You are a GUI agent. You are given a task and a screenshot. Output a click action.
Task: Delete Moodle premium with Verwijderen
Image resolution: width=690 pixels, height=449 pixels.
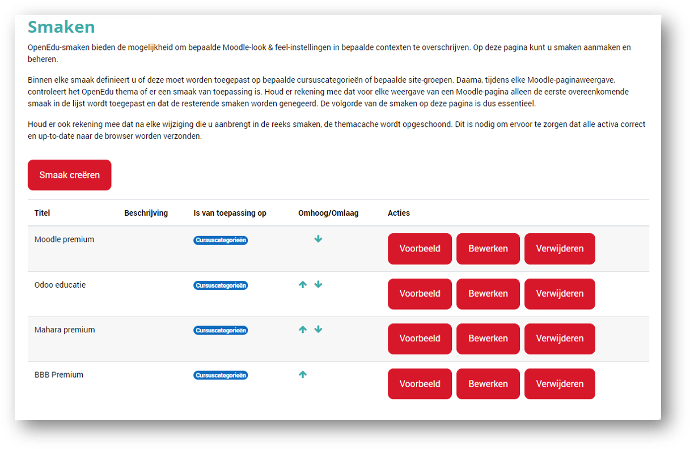(x=560, y=249)
